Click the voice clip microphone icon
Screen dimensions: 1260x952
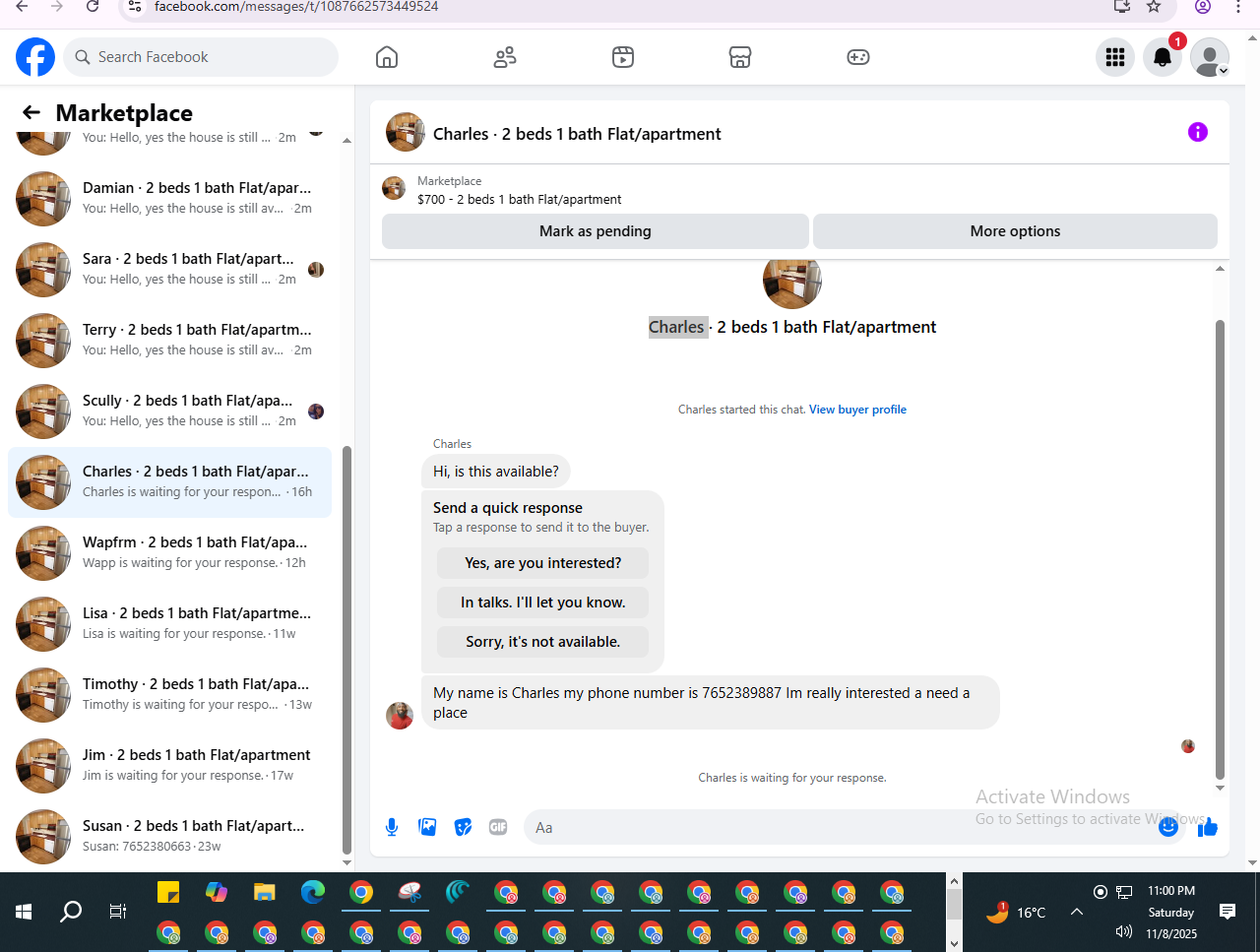click(392, 827)
